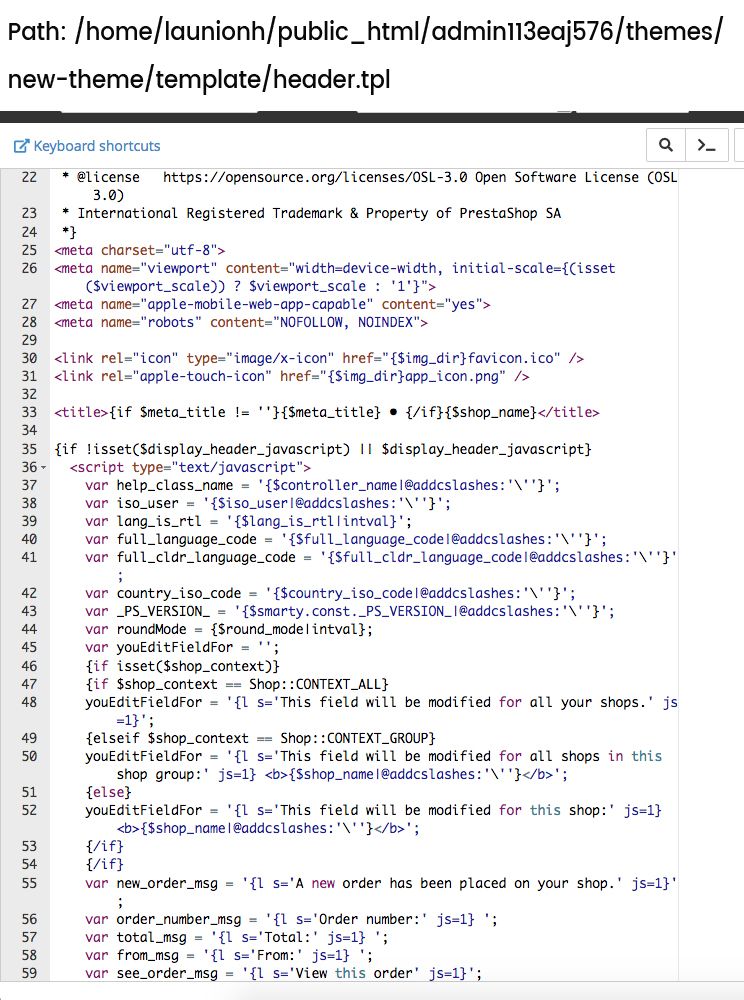Image resolution: width=744 pixels, height=1000 pixels.
Task: Open the terminal command prompt button
Action: (x=707, y=145)
